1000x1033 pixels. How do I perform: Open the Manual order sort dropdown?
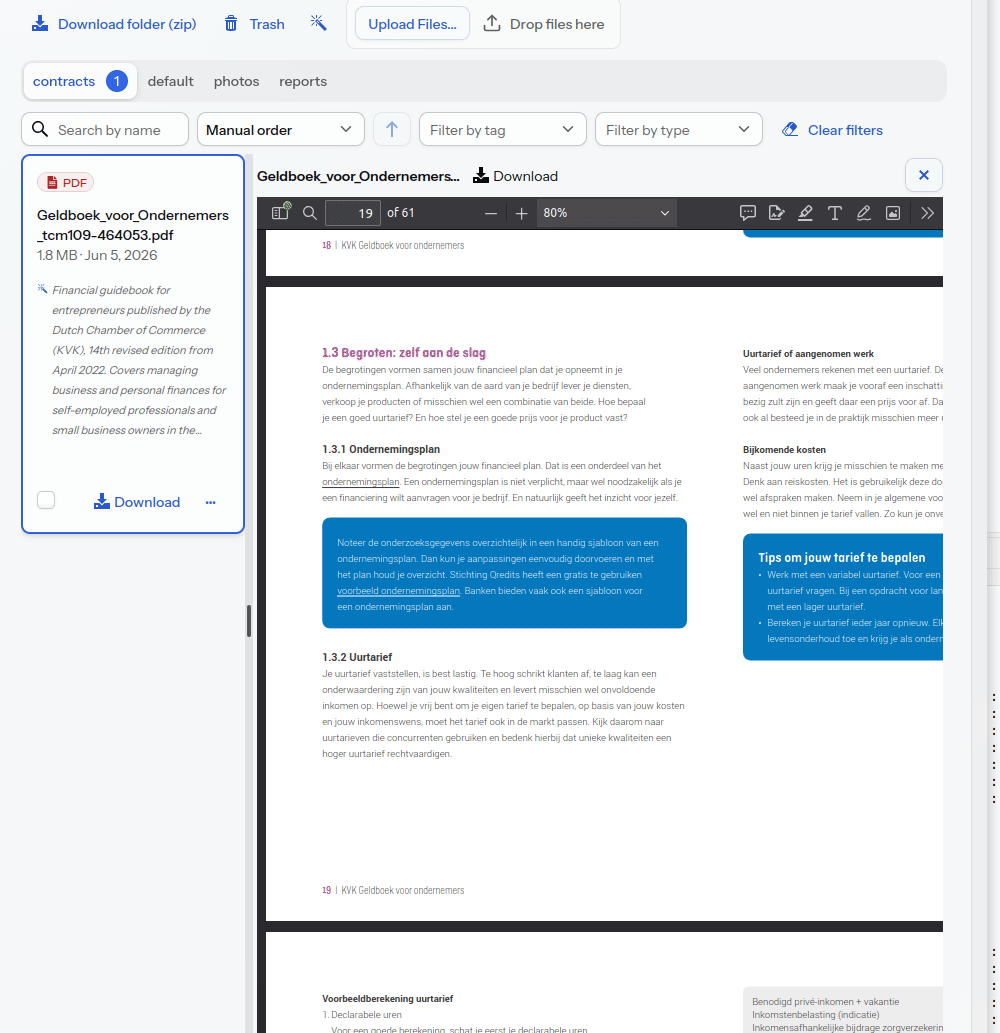(281, 130)
